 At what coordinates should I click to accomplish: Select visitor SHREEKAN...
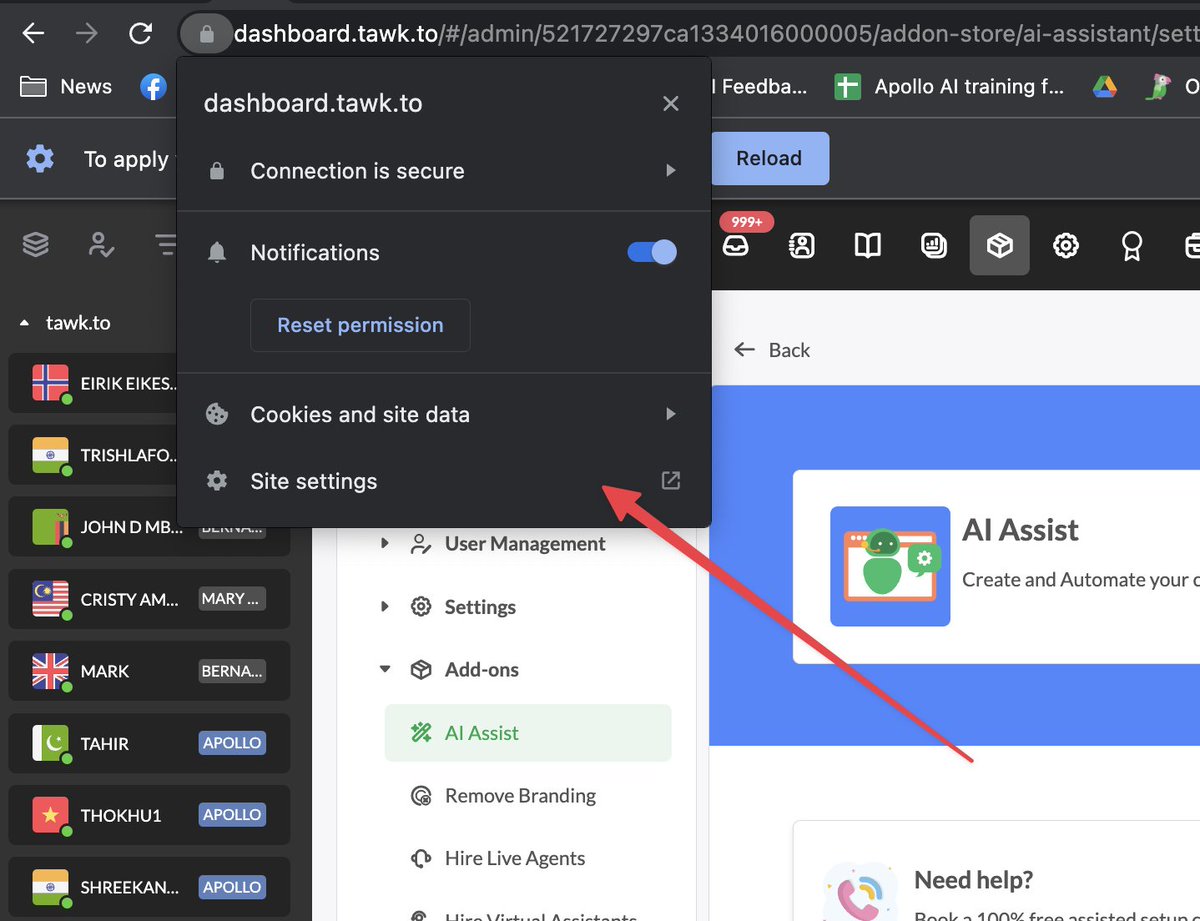click(150, 887)
